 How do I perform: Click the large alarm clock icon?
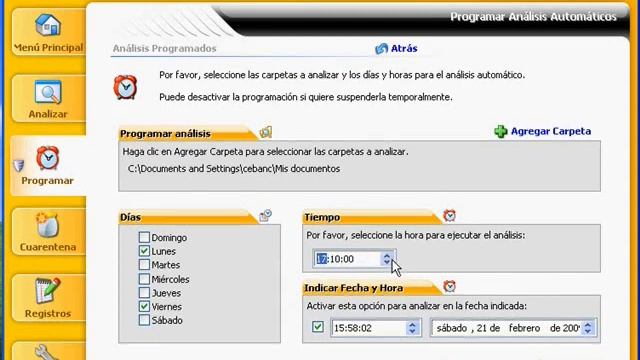tap(125, 87)
